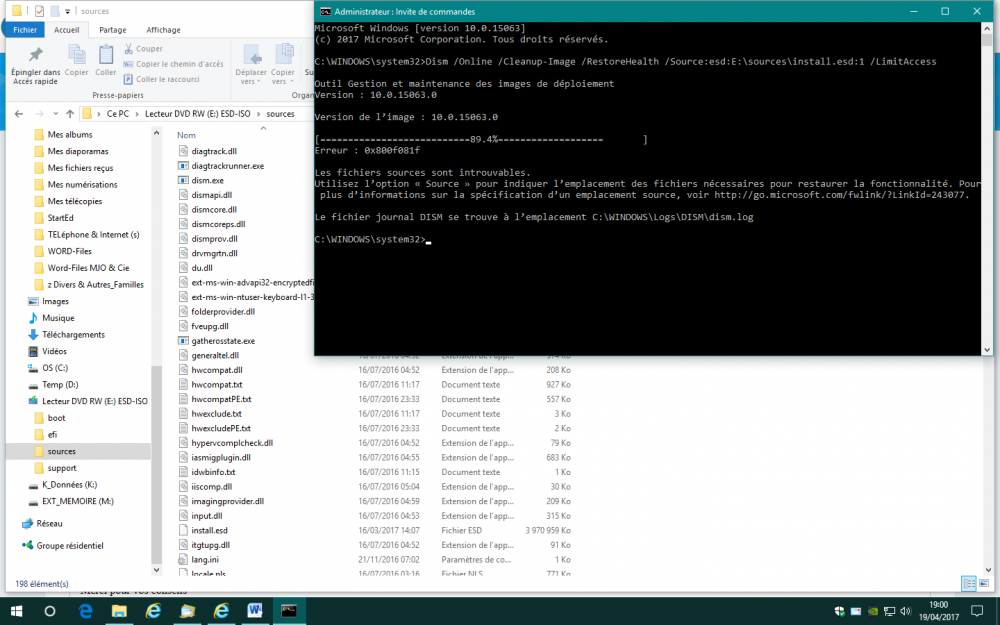Click Copier le chemin d'accès

(179, 64)
